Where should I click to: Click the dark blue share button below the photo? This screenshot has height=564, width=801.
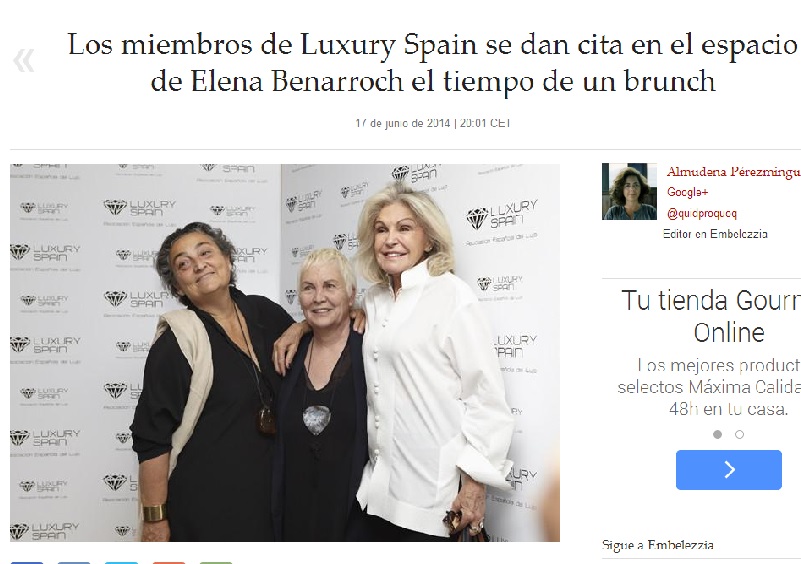click(27, 562)
